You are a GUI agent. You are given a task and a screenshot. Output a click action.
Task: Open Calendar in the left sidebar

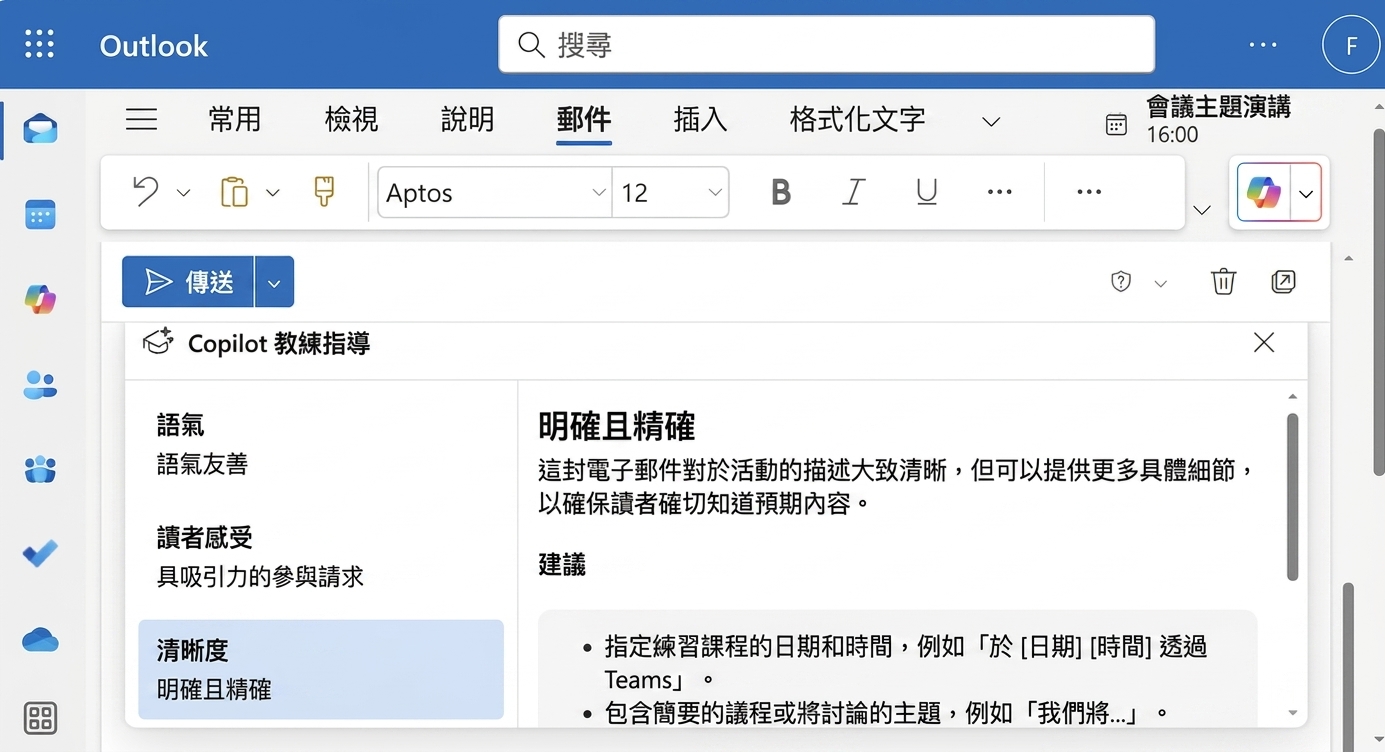tap(40, 214)
